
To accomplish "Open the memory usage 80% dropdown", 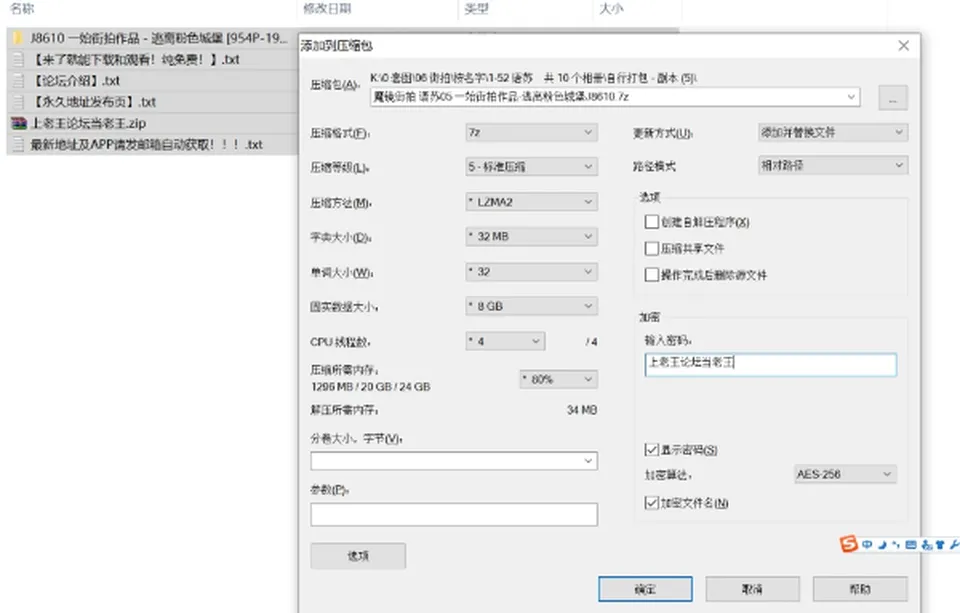I will click(558, 380).
